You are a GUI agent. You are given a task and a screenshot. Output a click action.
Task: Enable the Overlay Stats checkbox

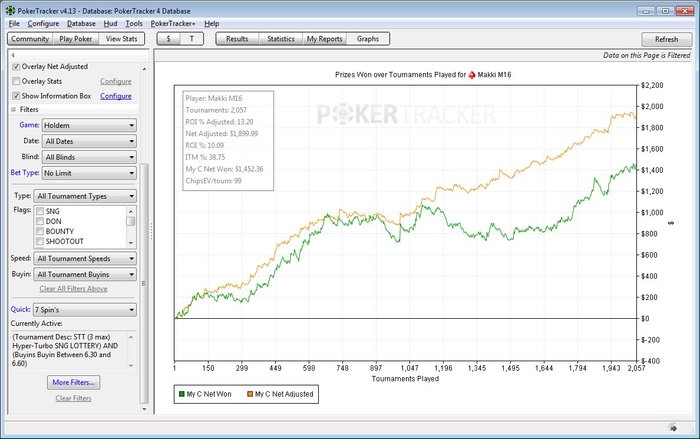coord(16,81)
